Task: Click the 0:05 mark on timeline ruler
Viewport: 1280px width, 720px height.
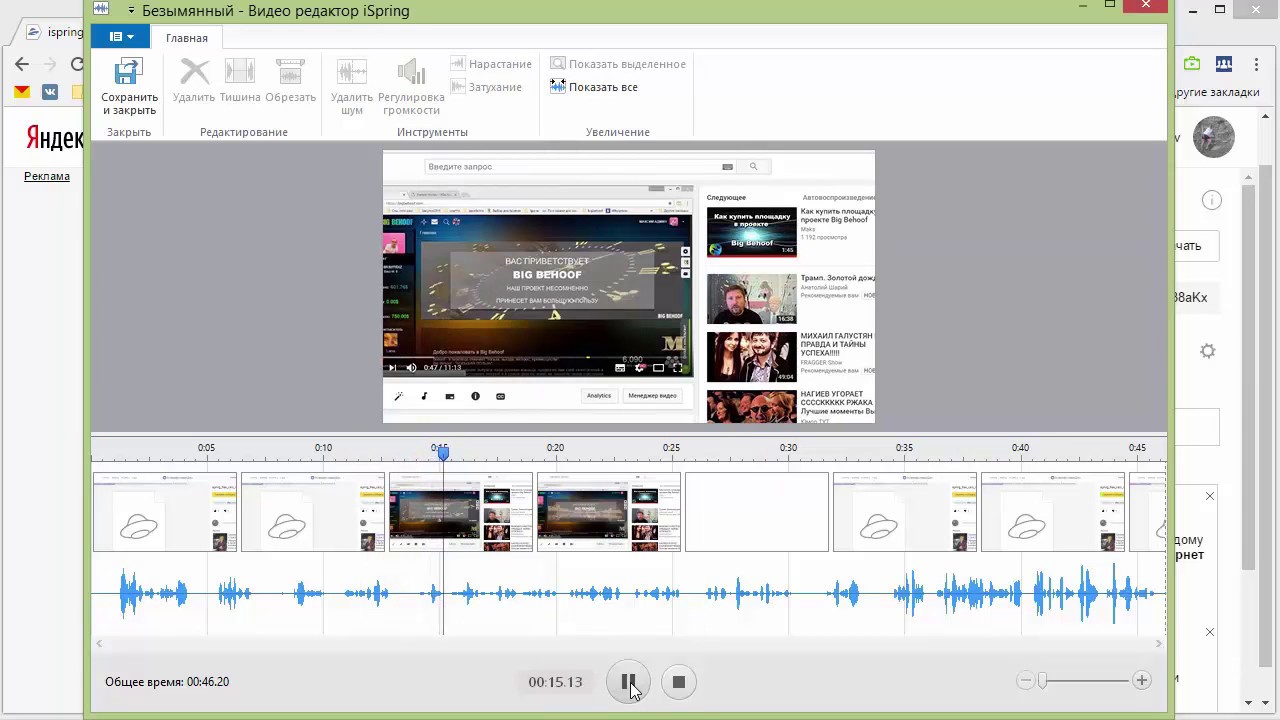Action: point(206,448)
